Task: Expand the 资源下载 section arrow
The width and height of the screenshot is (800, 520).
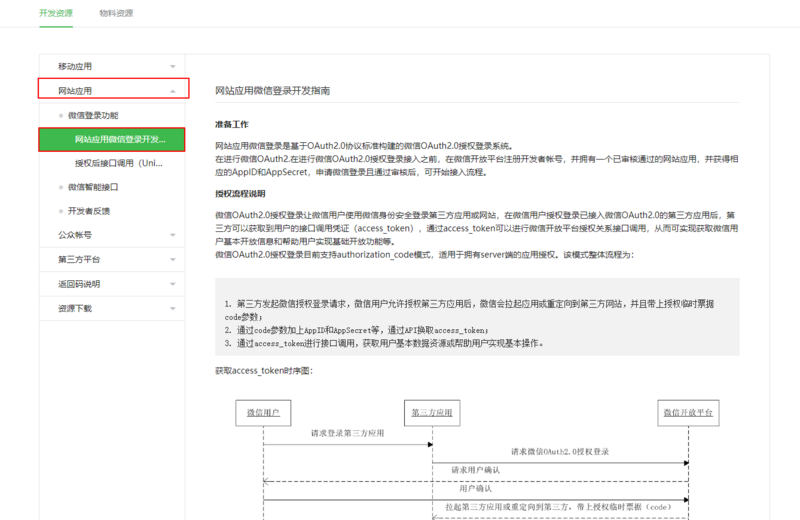Action: point(172,308)
